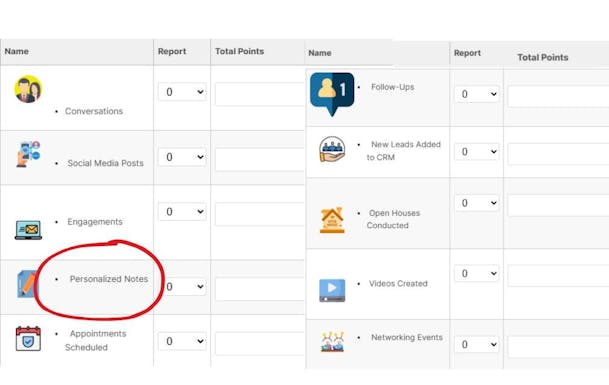This screenshot has width=609, height=385.
Task: Click the Personalized Notes label
Action: (x=109, y=279)
